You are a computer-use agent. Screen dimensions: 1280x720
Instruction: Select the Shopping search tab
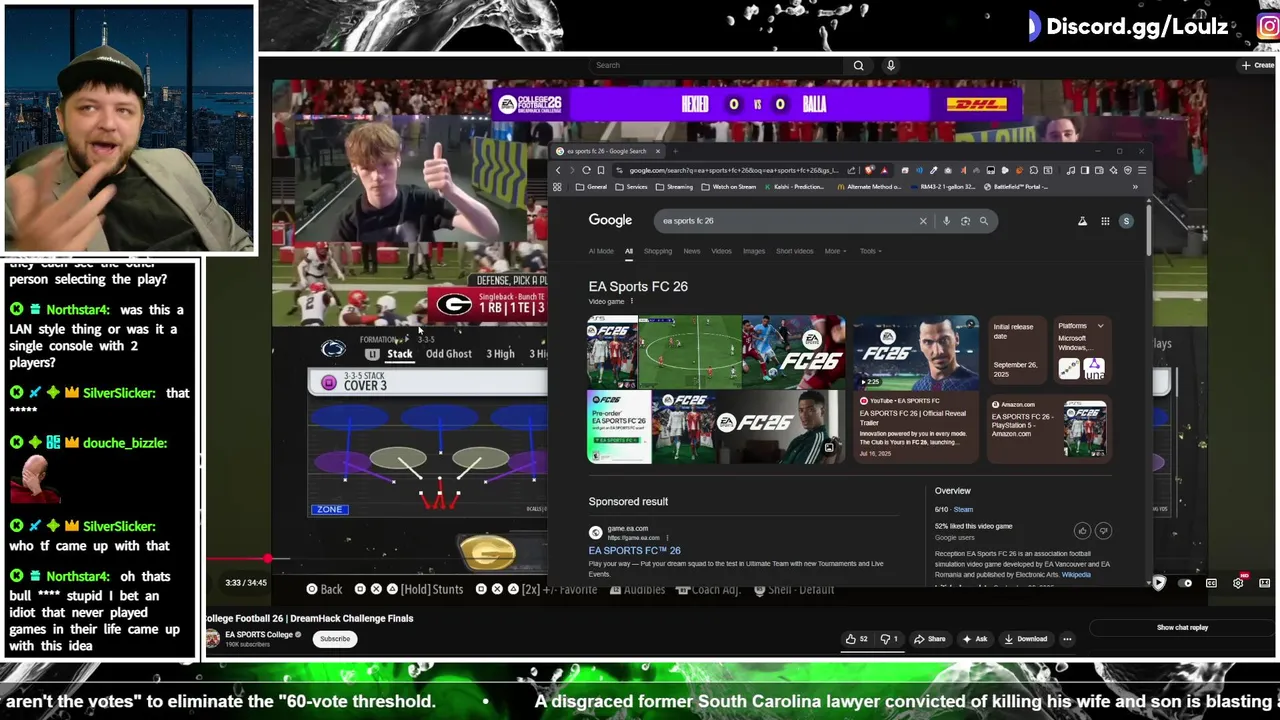tap(658, 251)
